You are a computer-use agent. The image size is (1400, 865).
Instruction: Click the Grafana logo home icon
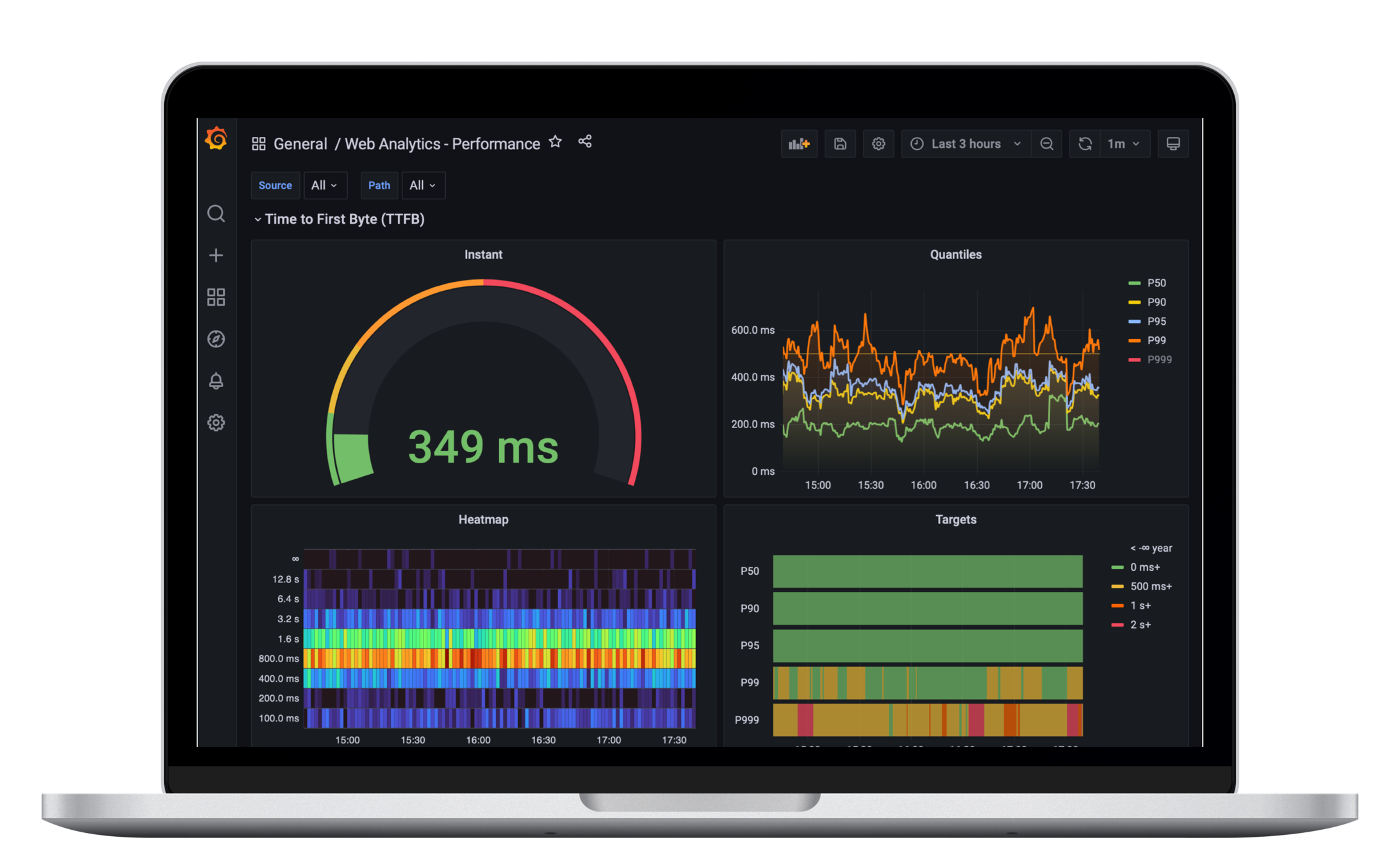(x=216, y=138)
